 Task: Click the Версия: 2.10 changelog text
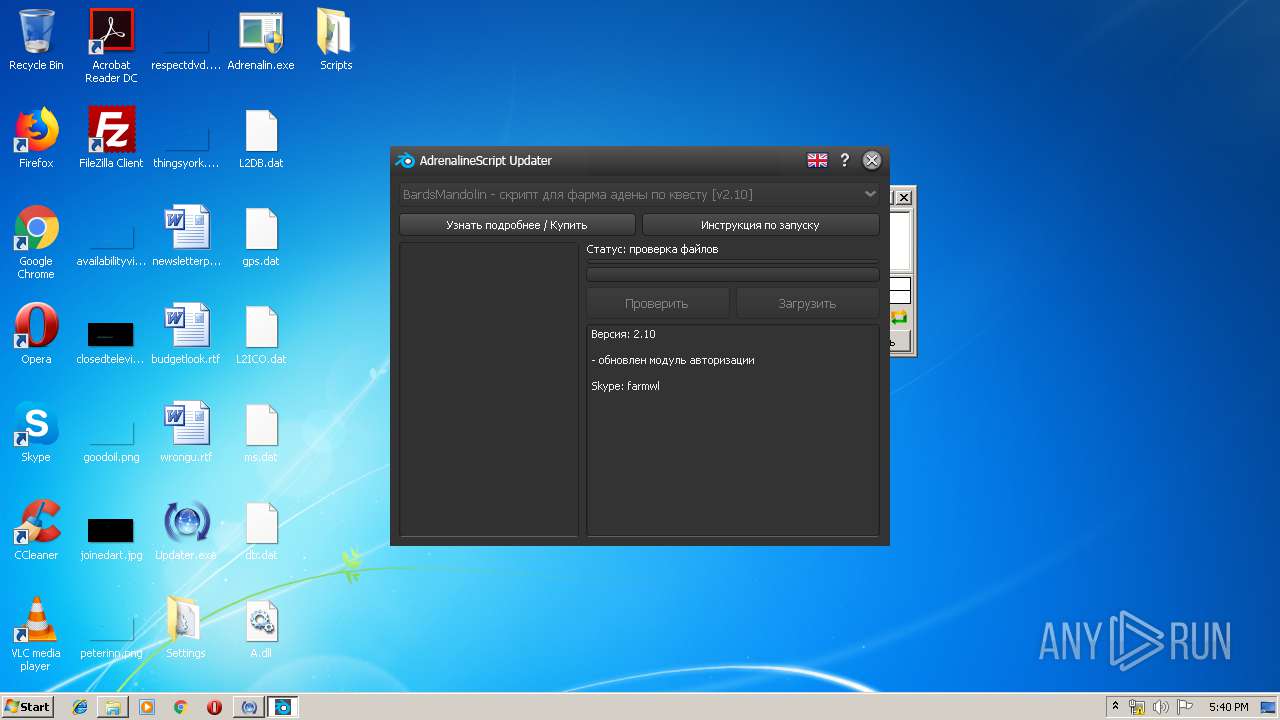623,334
